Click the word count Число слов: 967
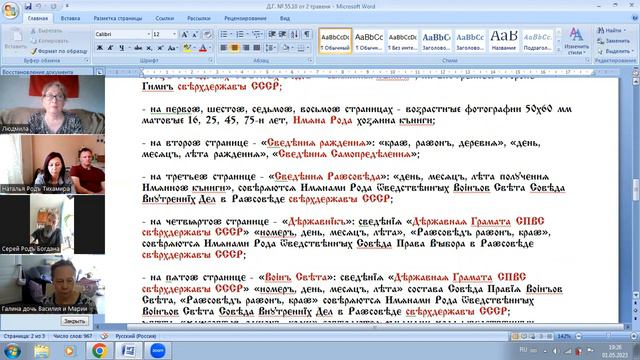The height and width of the screenshot is (360, 640). [x=72, y=336]
